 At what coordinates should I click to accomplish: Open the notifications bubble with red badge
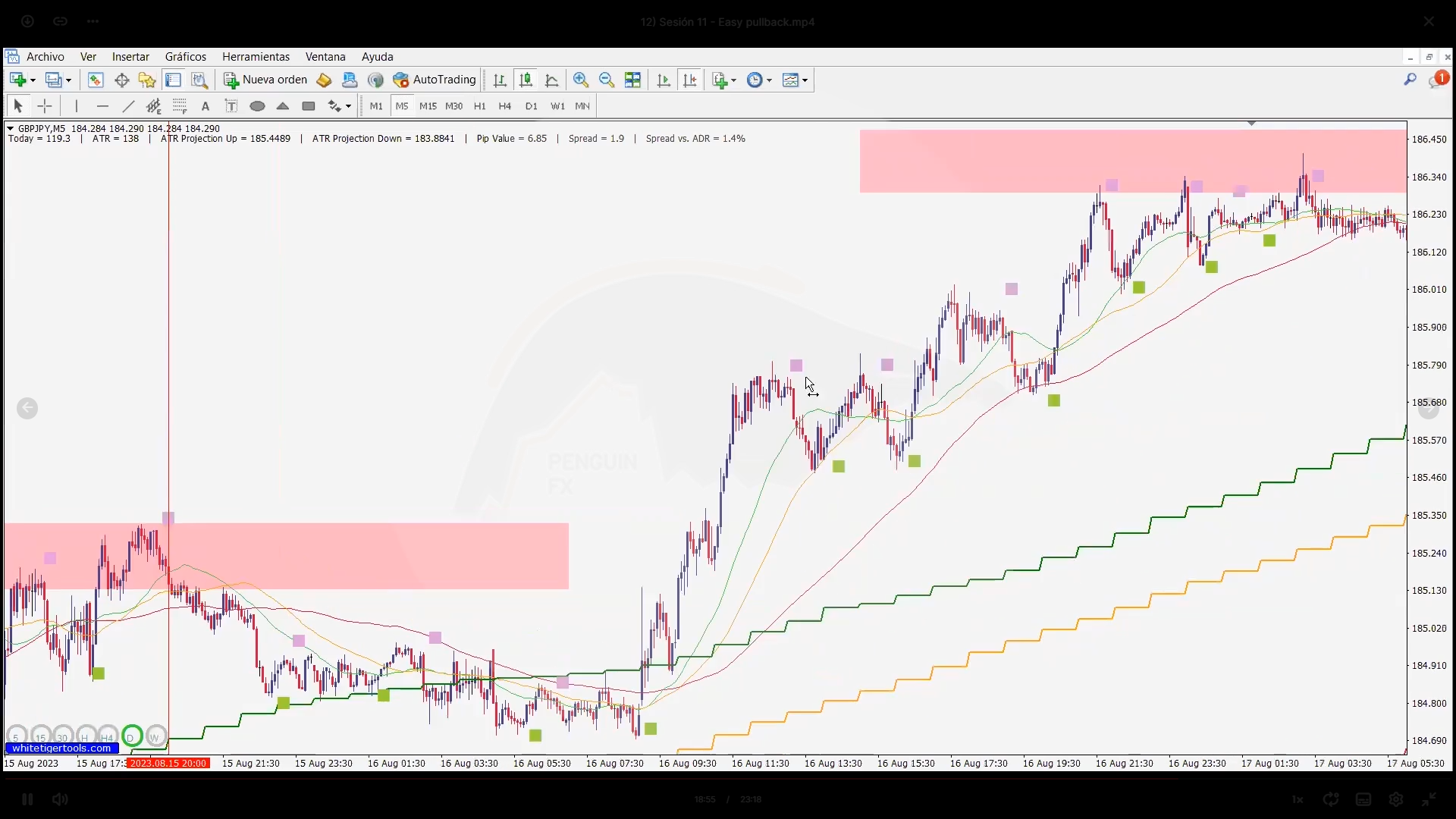(1438, 79)
